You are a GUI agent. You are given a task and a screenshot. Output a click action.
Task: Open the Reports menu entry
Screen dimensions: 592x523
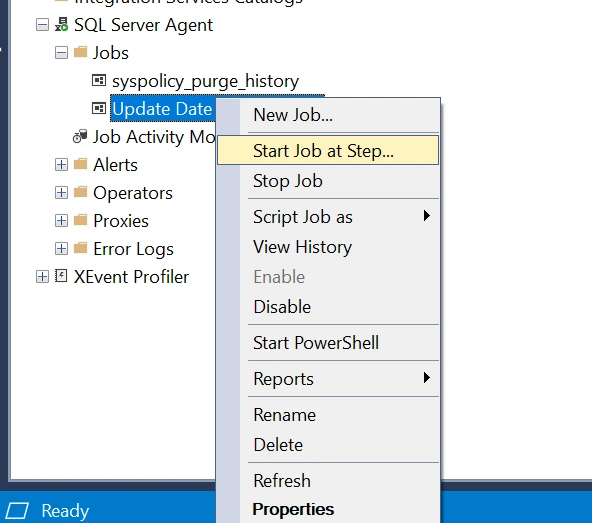tap(328, 379)
